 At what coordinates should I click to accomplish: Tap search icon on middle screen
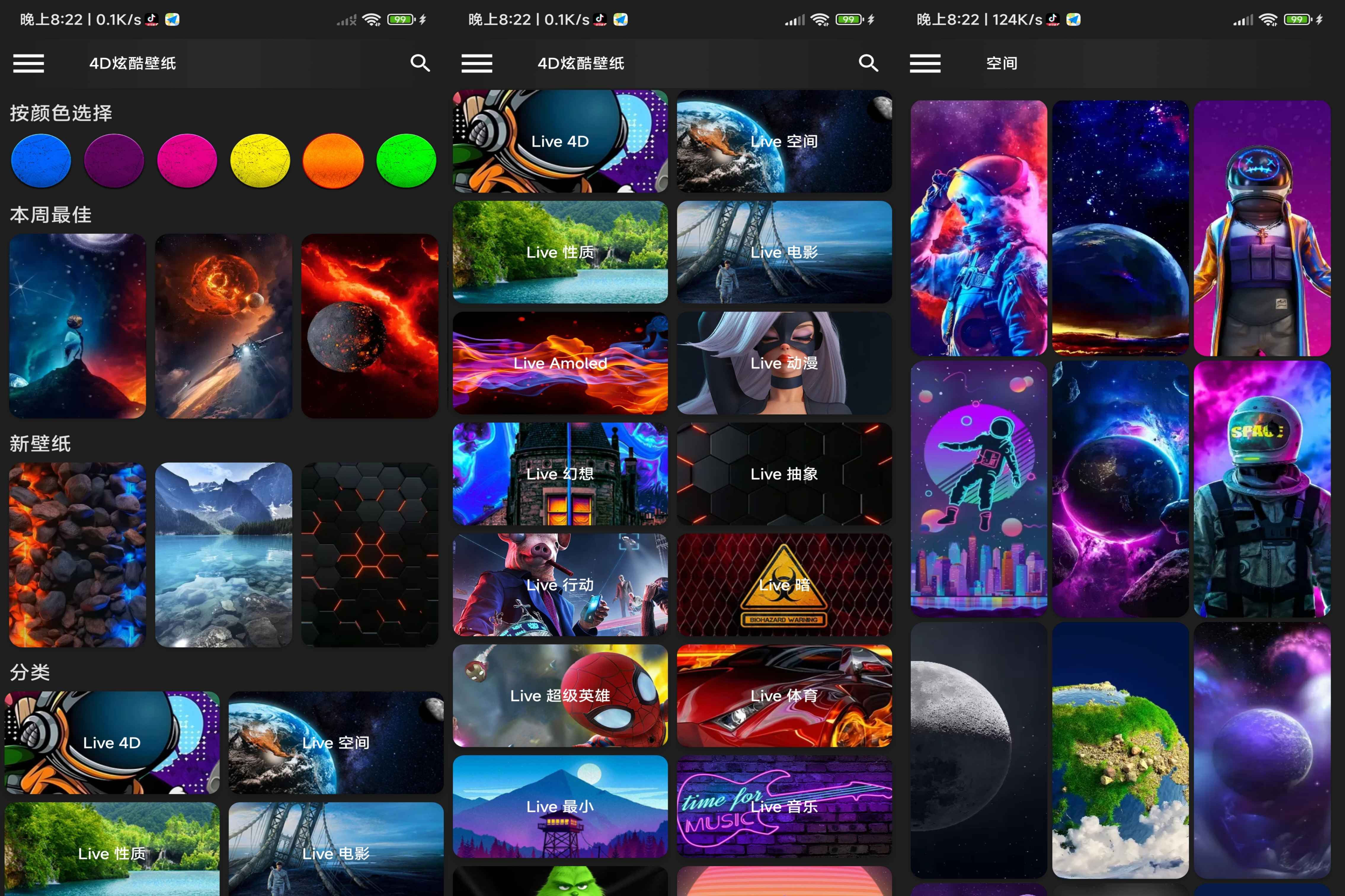point(868,63)
